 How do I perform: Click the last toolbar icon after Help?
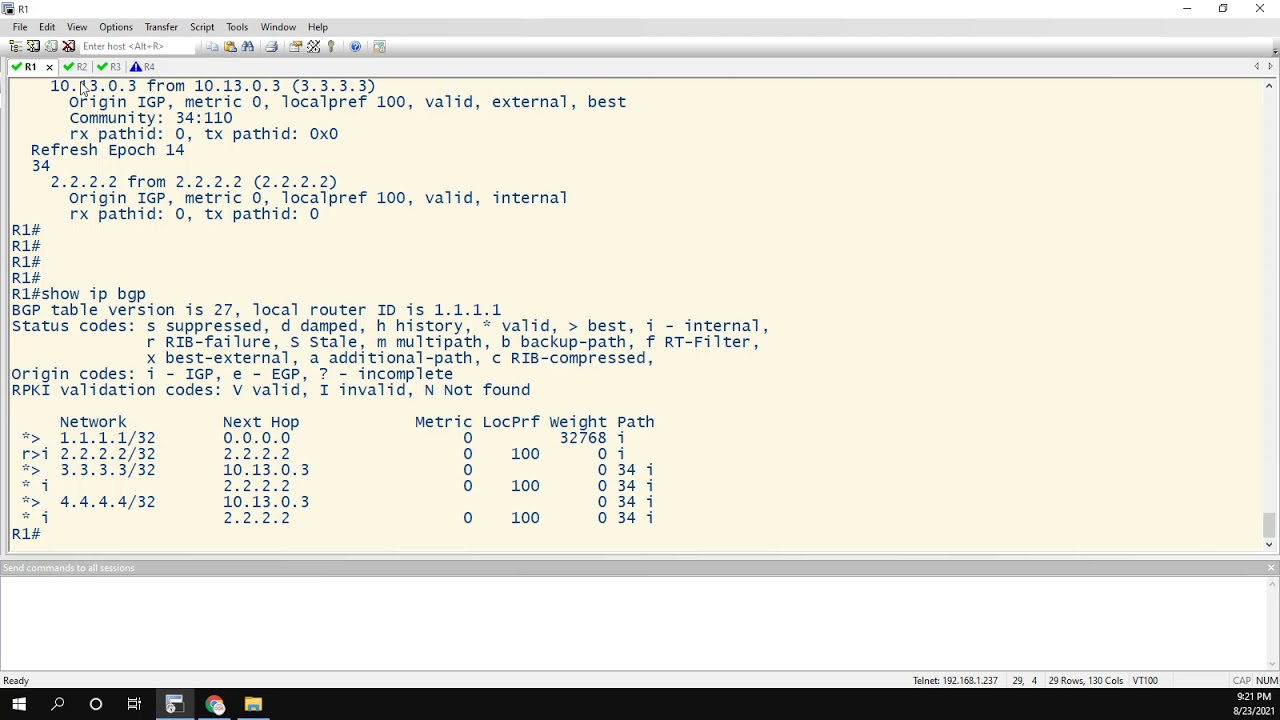click(x=379, y=46)
